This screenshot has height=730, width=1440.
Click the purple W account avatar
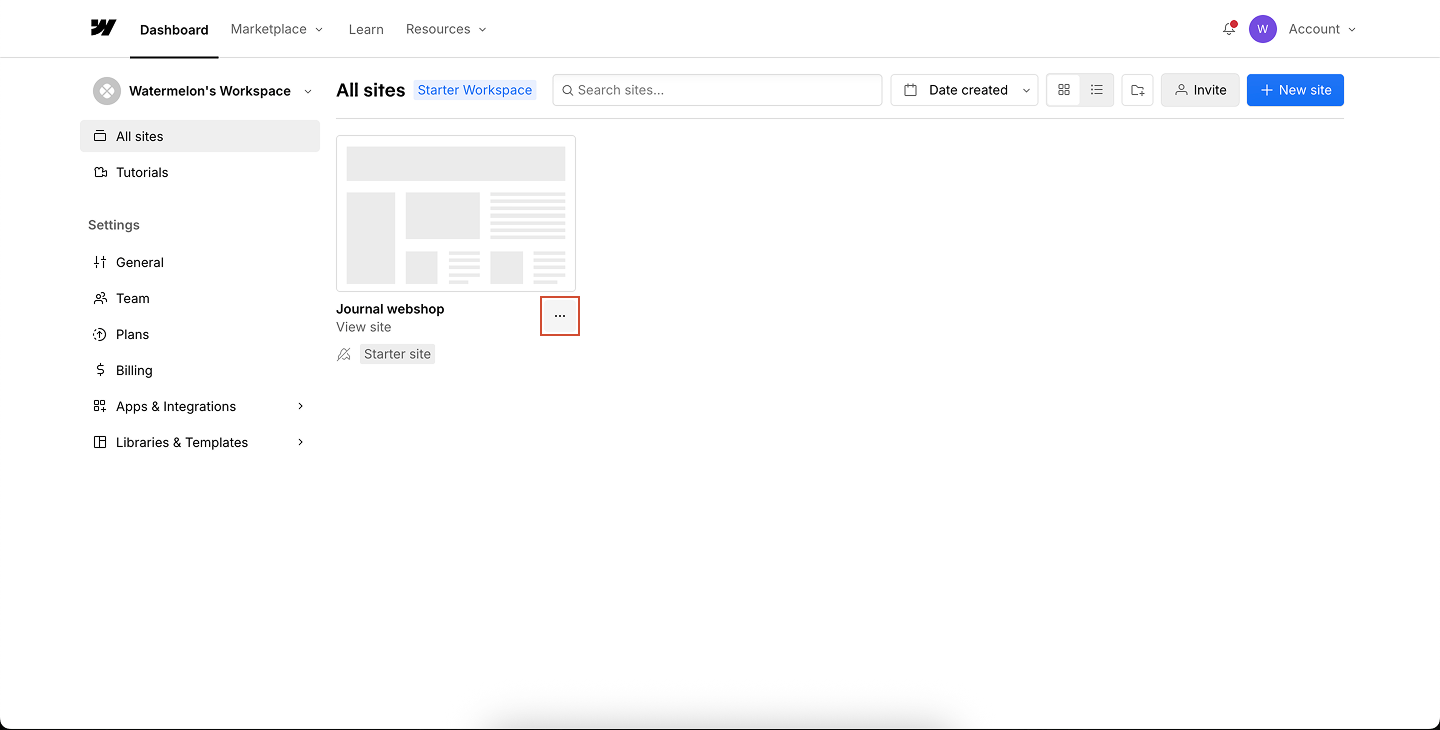coord(1263,29)
